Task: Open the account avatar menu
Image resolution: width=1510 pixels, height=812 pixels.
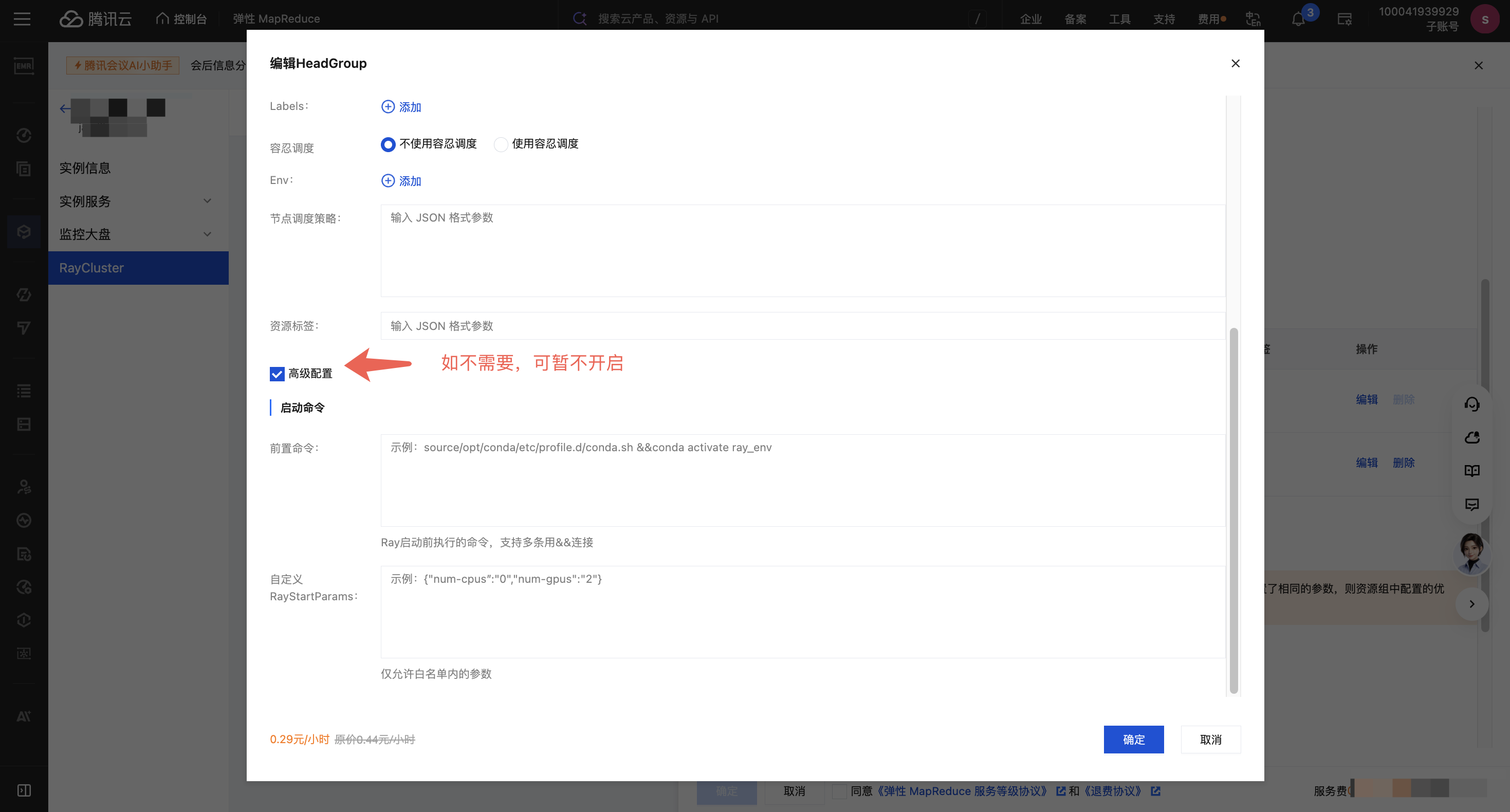Action: coord(1485,19)
